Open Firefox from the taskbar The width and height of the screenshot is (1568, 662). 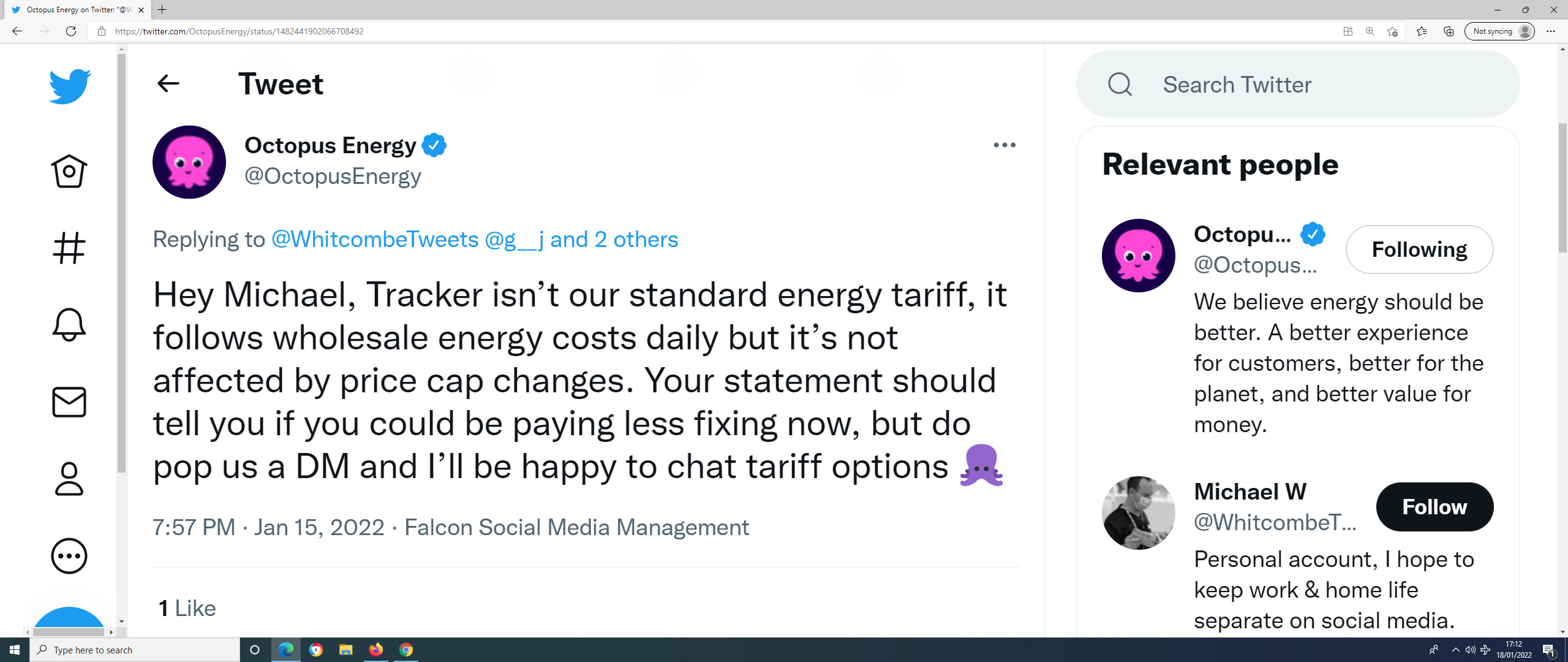(x=376, y=650)
